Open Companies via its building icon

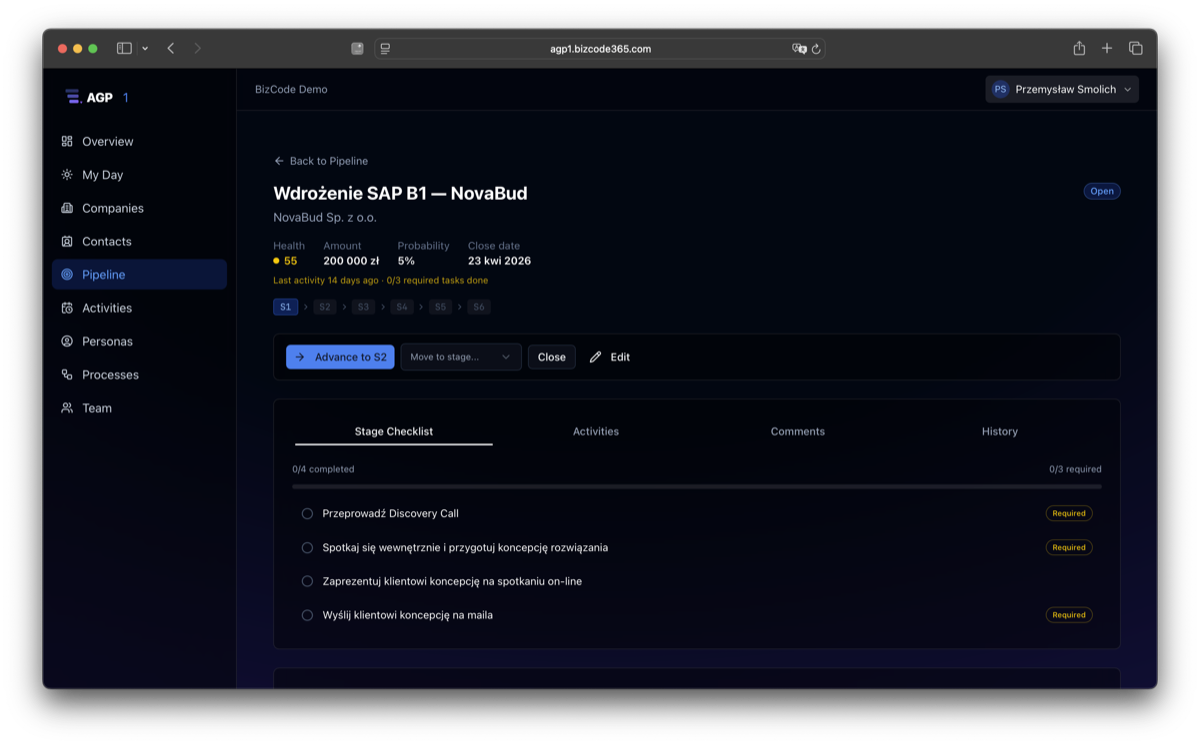(67, 208)
